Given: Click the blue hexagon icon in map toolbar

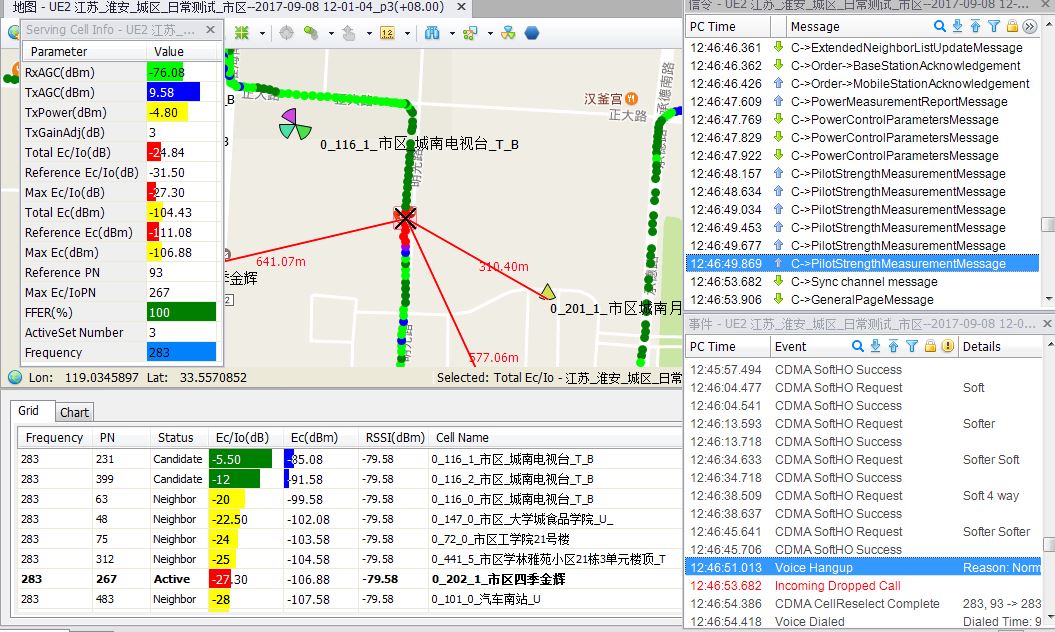Looking at the screenshot, I should [x=532, y=33].
